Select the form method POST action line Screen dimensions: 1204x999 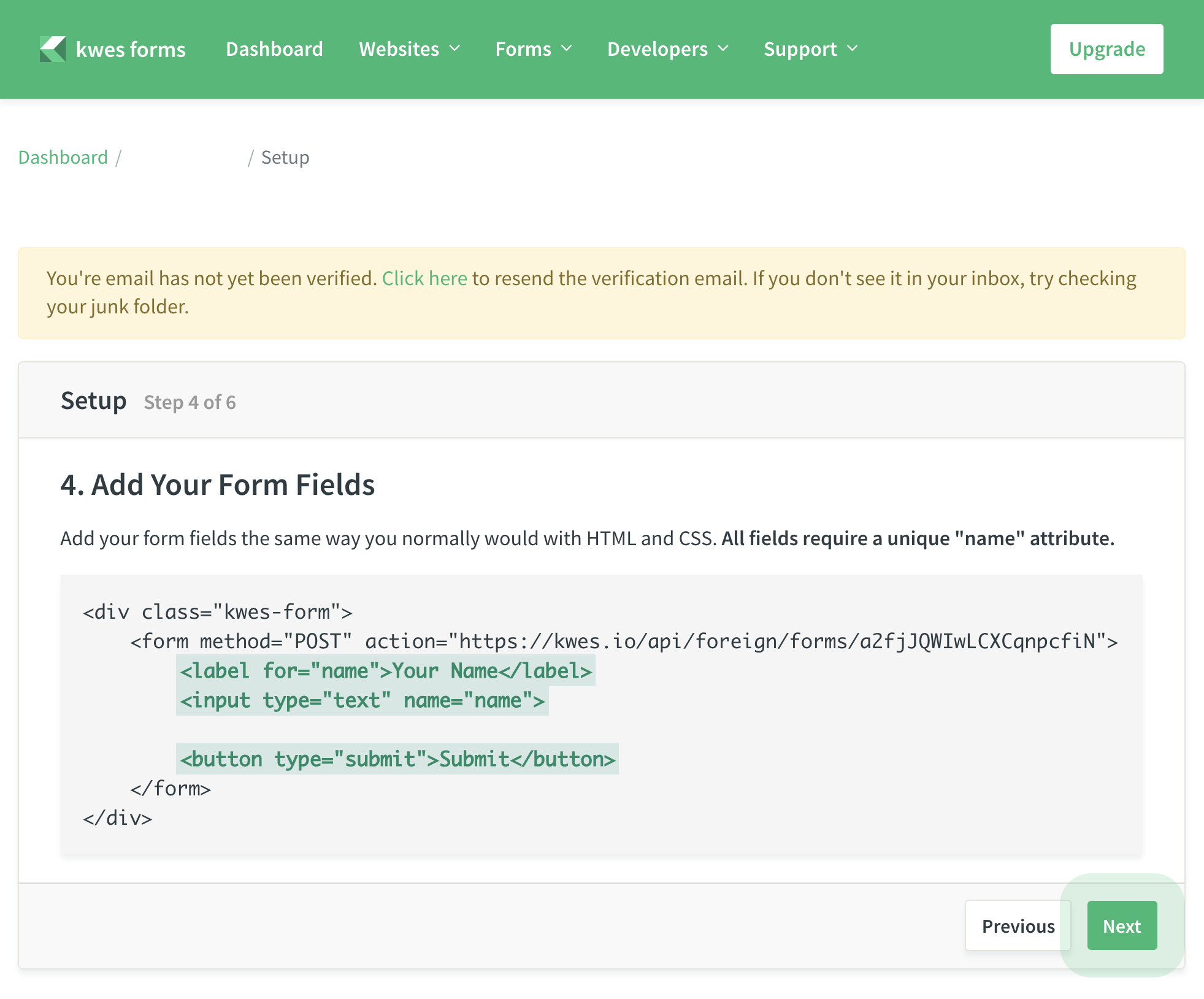pos(624,641)
